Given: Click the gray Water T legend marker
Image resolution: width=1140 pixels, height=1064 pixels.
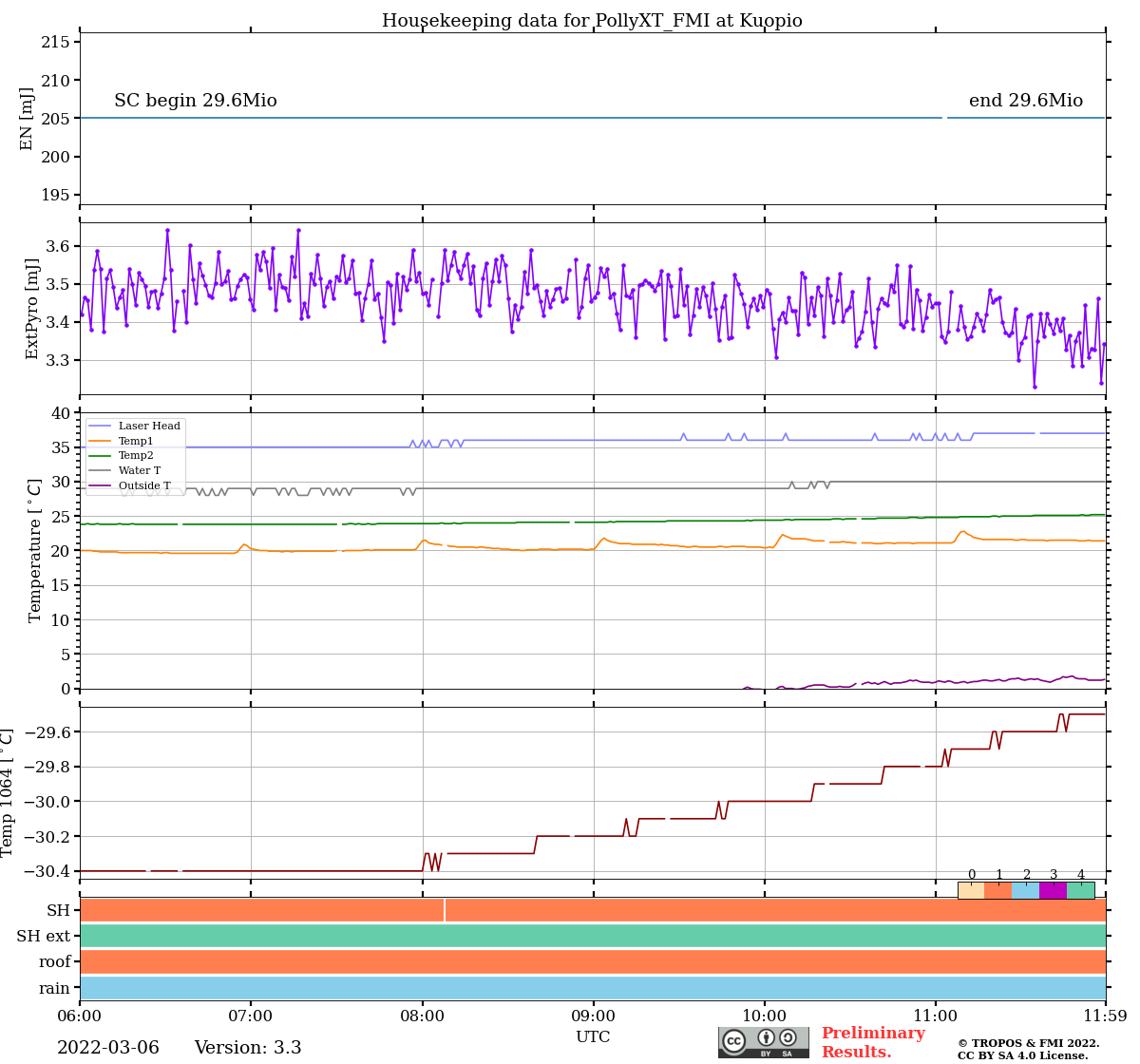Looking at the screenshot, I should [100, 471].
